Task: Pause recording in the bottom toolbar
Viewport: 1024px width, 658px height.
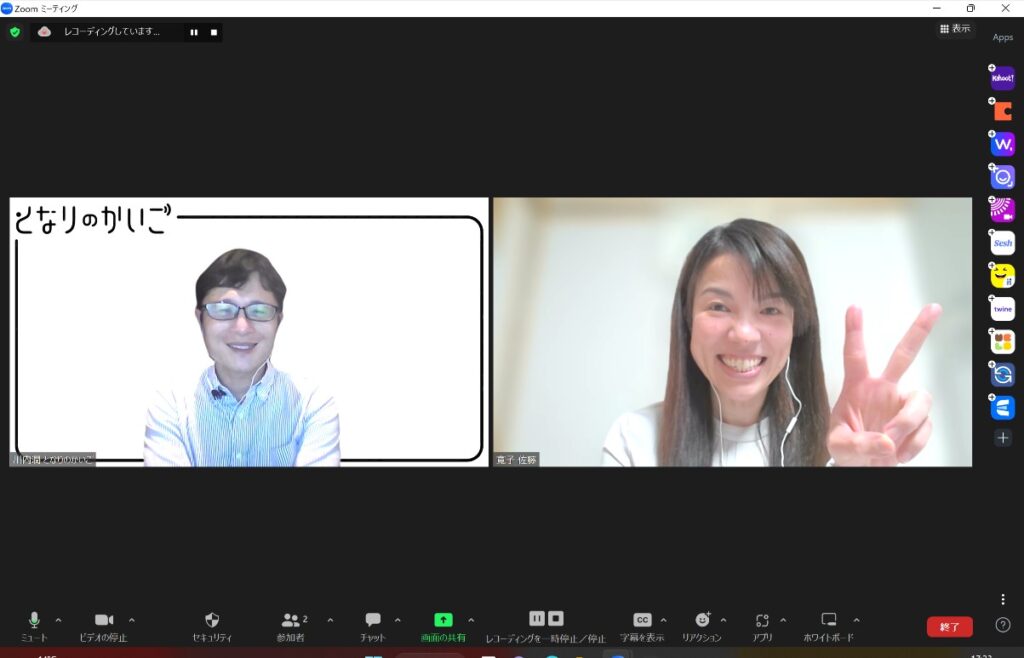Action: pyautogui.click(x=537, y=619)
